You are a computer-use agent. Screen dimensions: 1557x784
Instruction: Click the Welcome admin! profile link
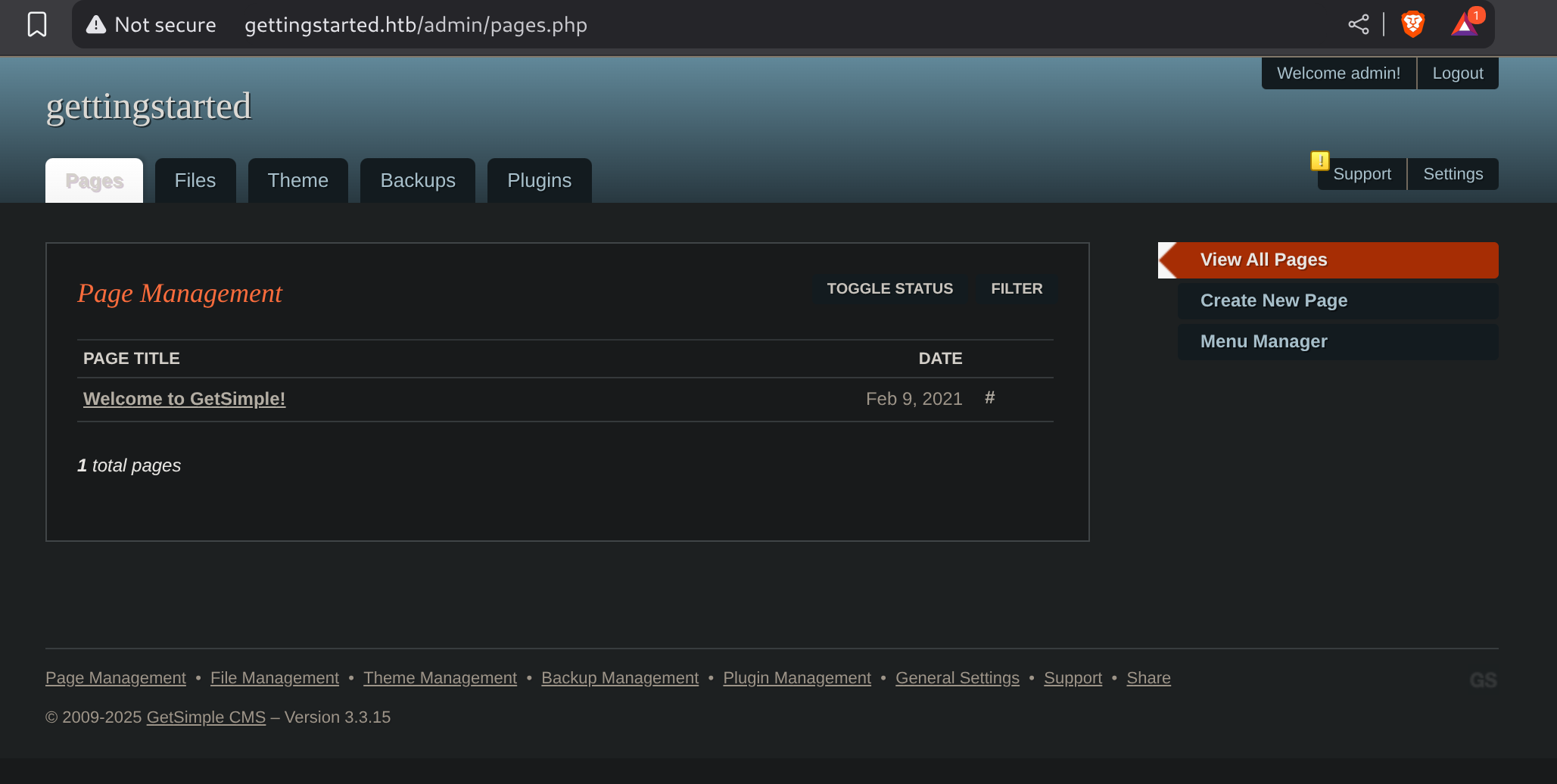[x=1338, y=73]
